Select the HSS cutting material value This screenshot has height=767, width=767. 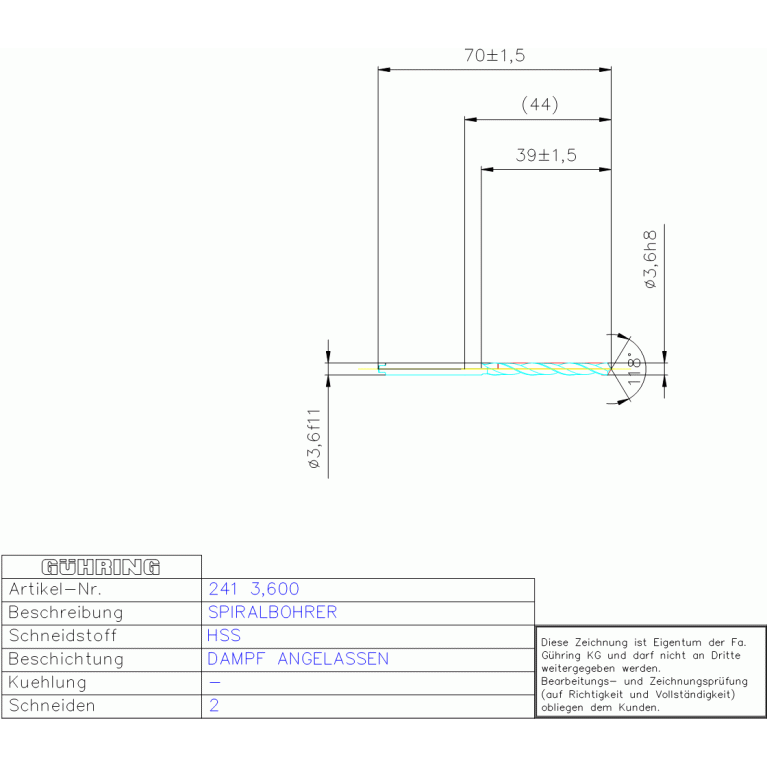(224, 635)
